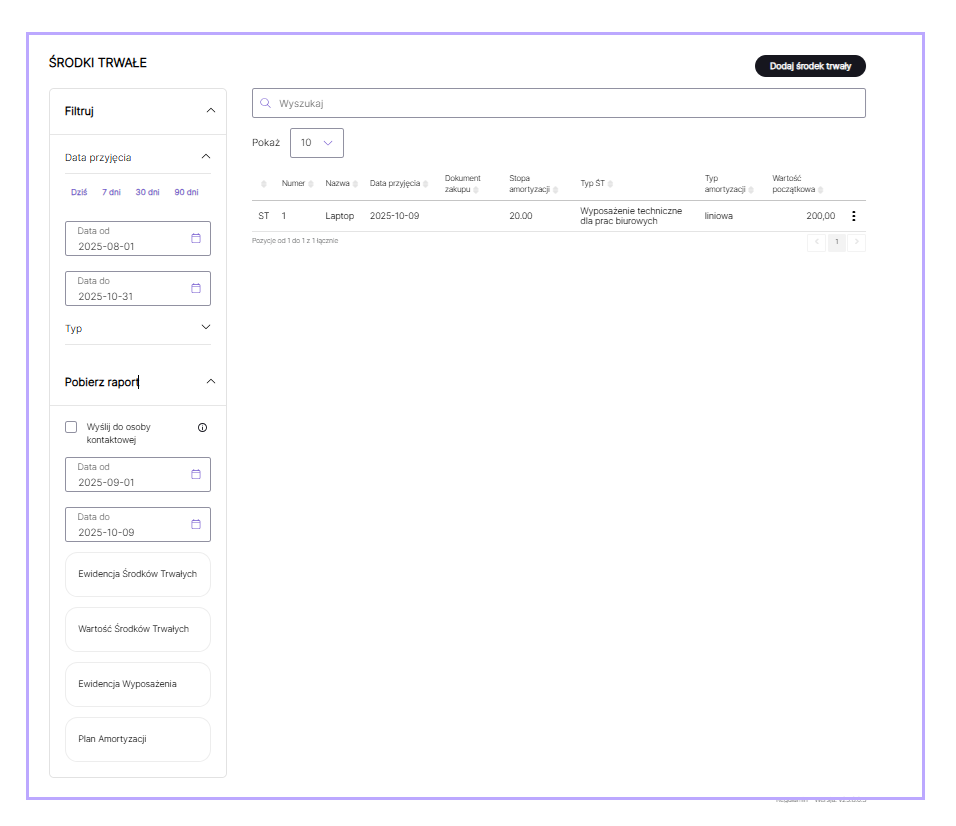Click the Wyszukaj search field
956x826 pixels.
(558, 103)
